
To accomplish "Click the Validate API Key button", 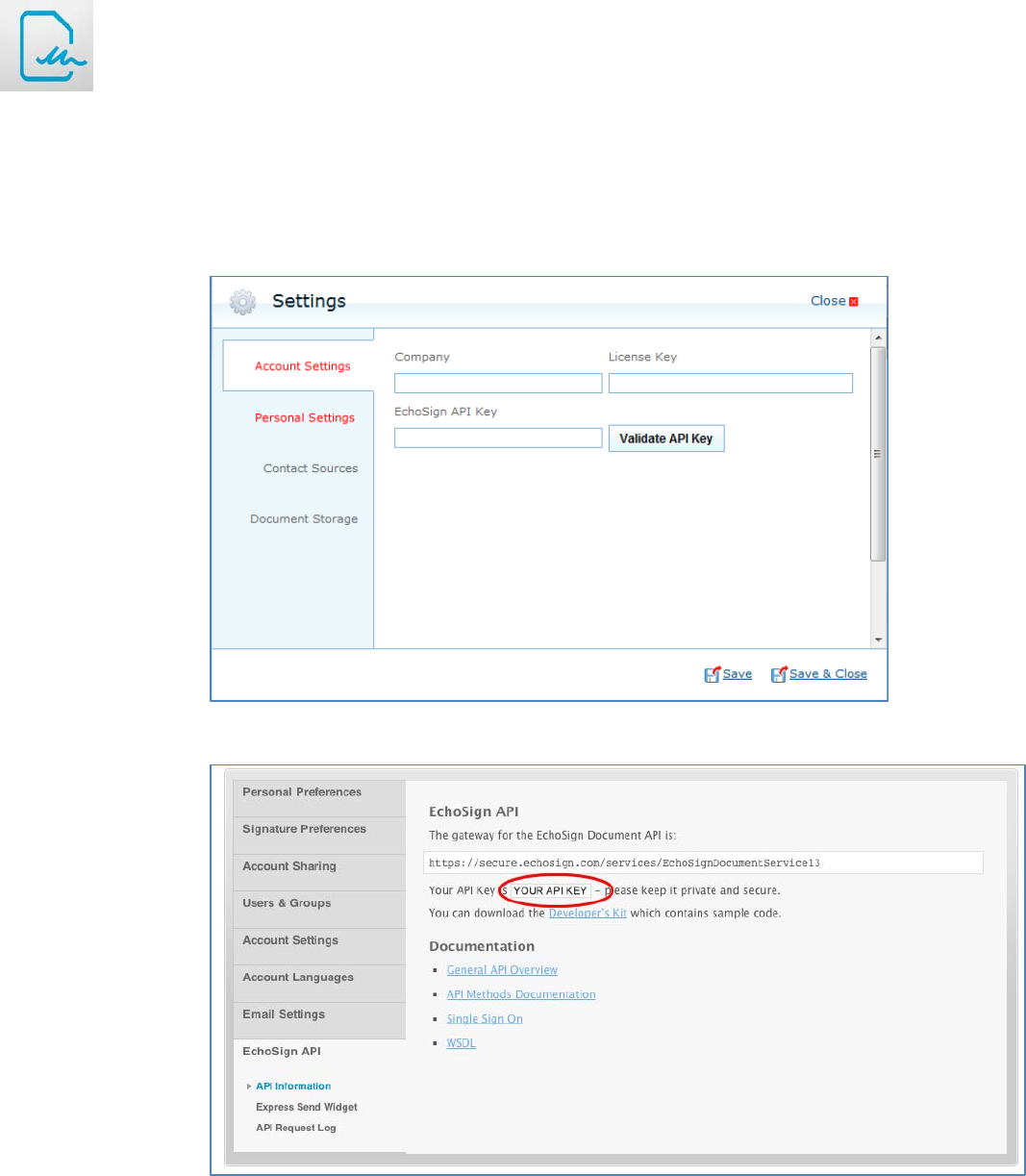I will pyautogui.click(x=666, y=438).
